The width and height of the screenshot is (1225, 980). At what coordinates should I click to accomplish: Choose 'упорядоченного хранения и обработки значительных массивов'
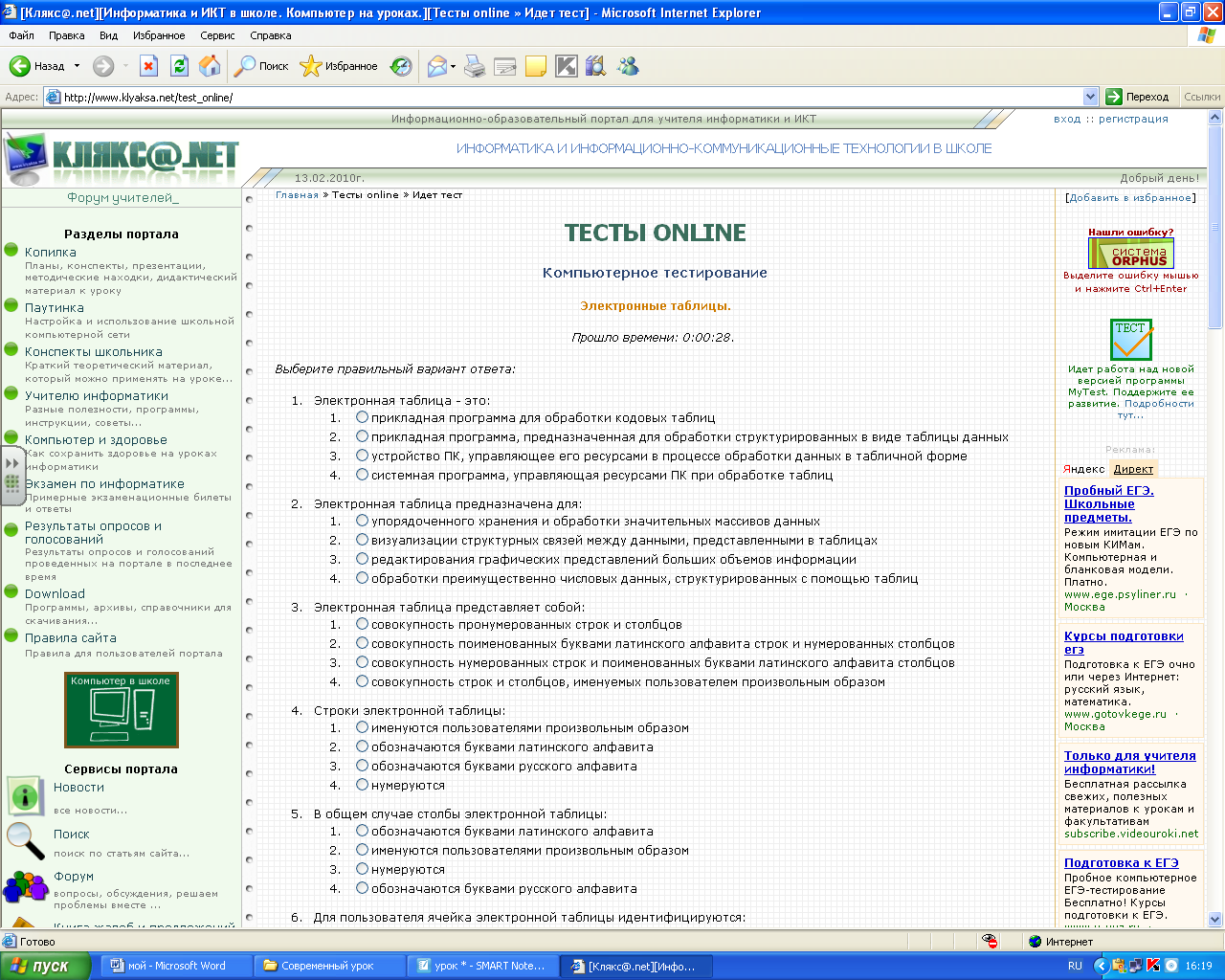[x=363, y=521]
